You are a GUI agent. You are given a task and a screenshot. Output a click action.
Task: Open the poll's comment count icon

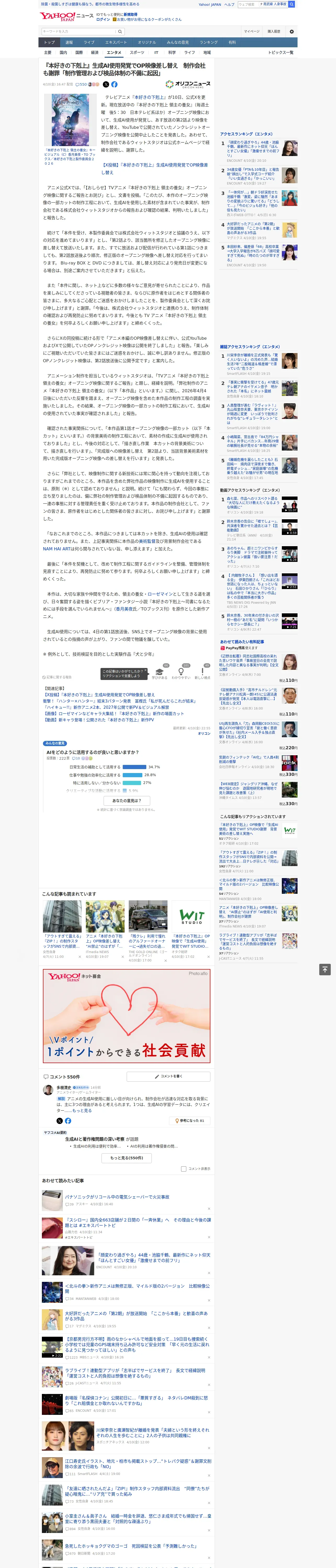coord(76,758)
